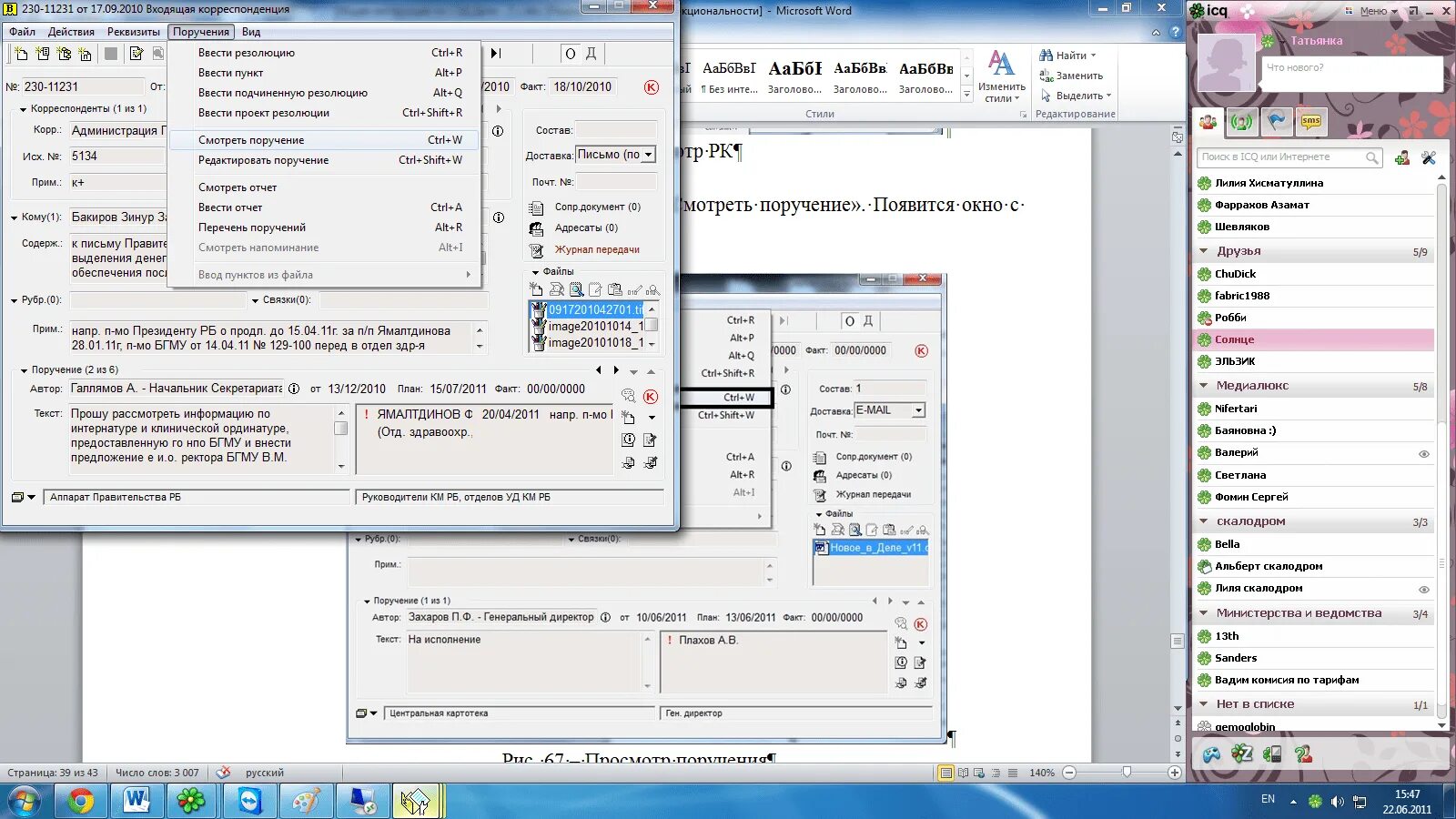Click the grey square stop icon in toolbar

click(x=111, y=54)
